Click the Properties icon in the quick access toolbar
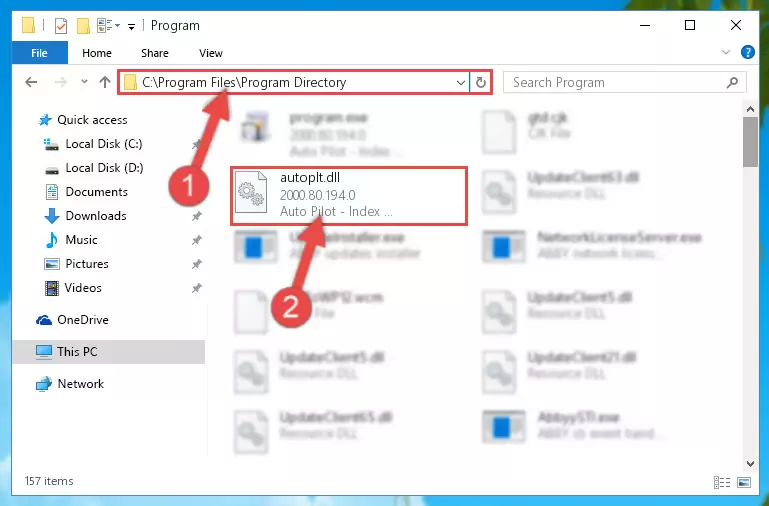 pos(61,25)
